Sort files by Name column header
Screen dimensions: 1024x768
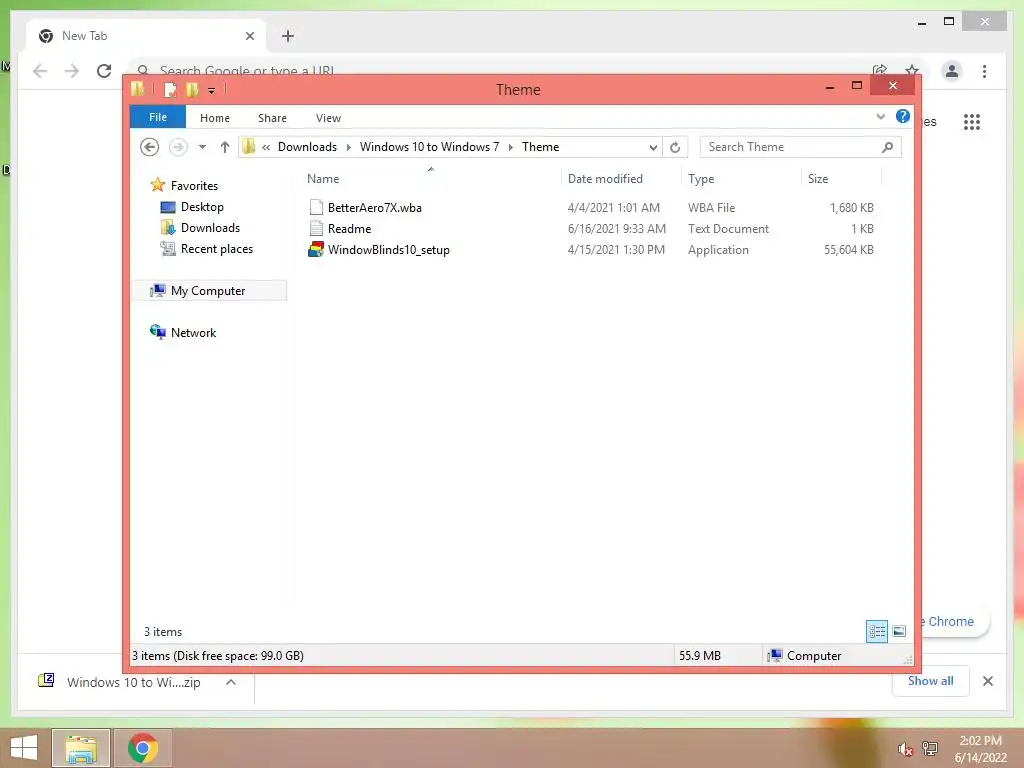[x=323, y=179]
